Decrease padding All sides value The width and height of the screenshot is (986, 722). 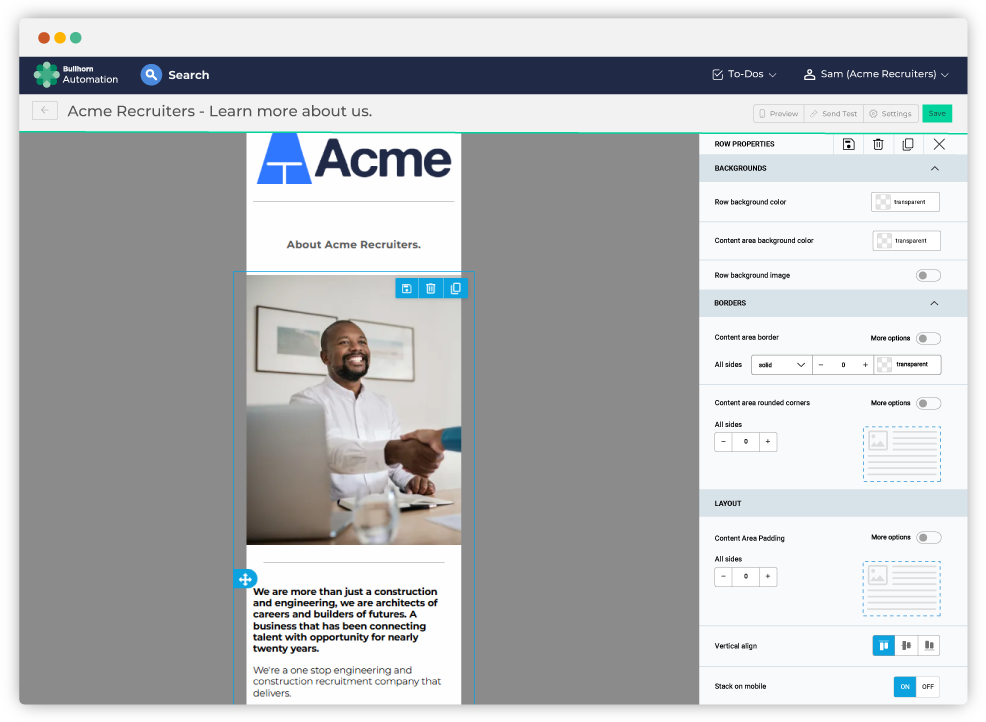tap(723, 576)
